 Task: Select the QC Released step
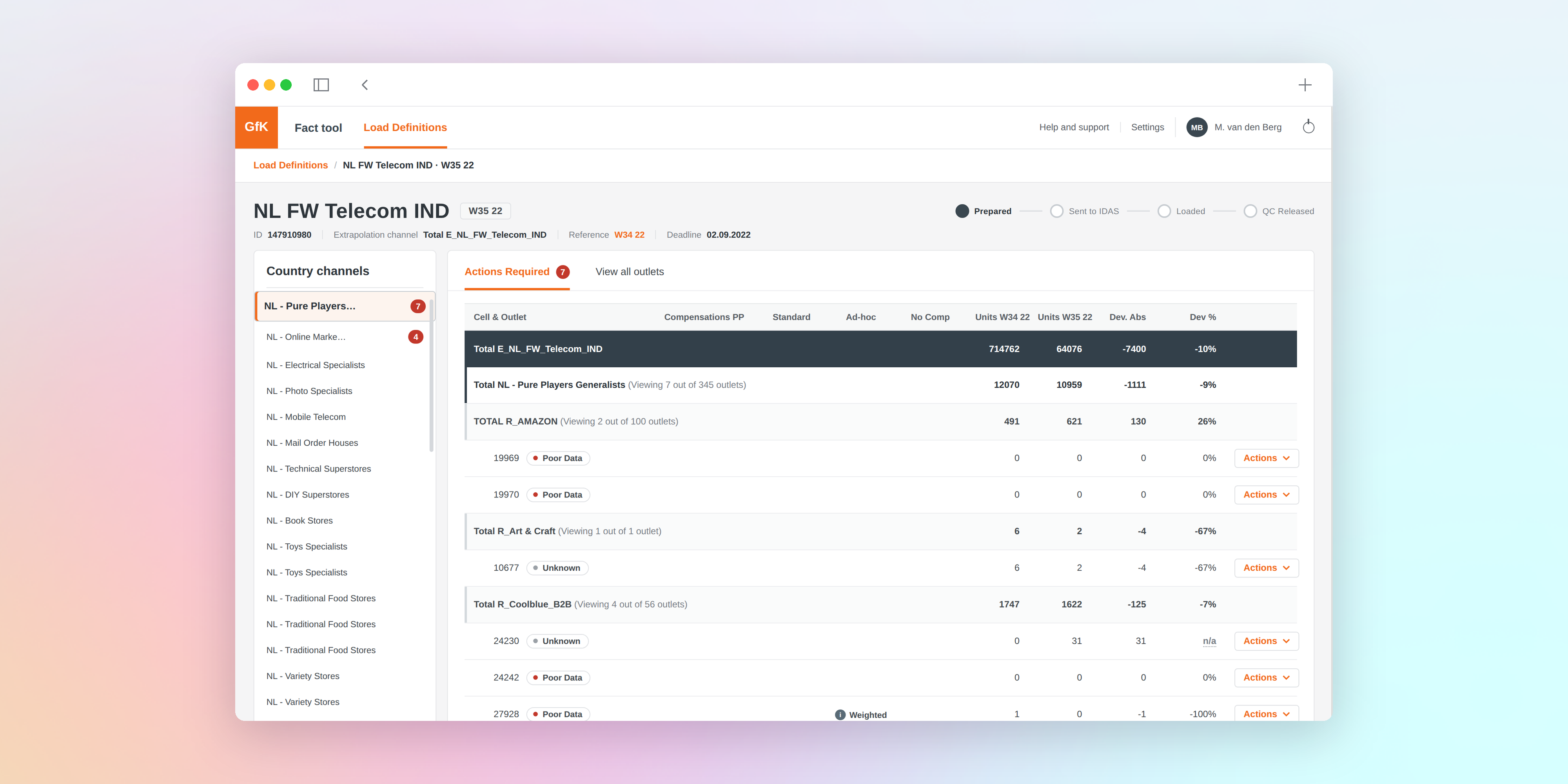pos(1279,211)
